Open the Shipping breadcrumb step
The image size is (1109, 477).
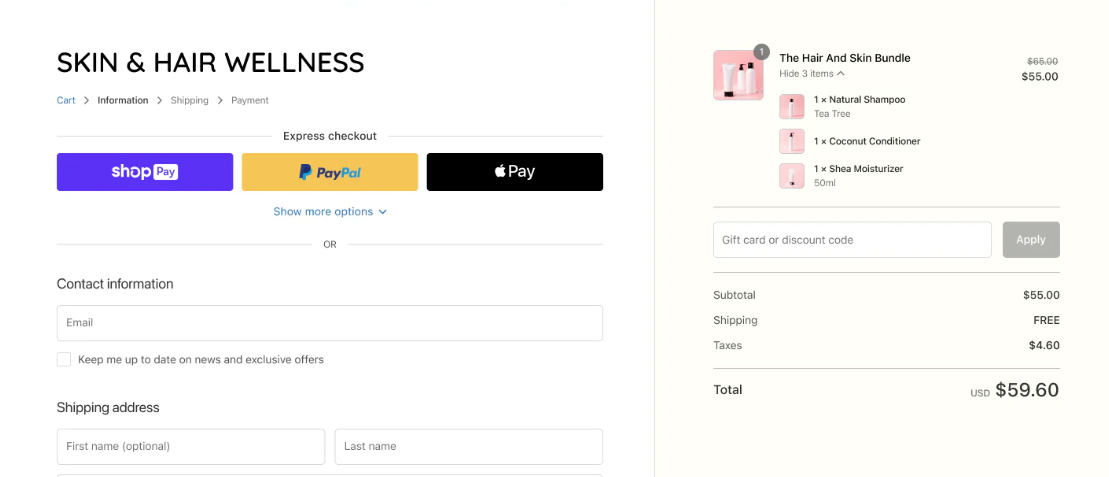pos(190,100)
